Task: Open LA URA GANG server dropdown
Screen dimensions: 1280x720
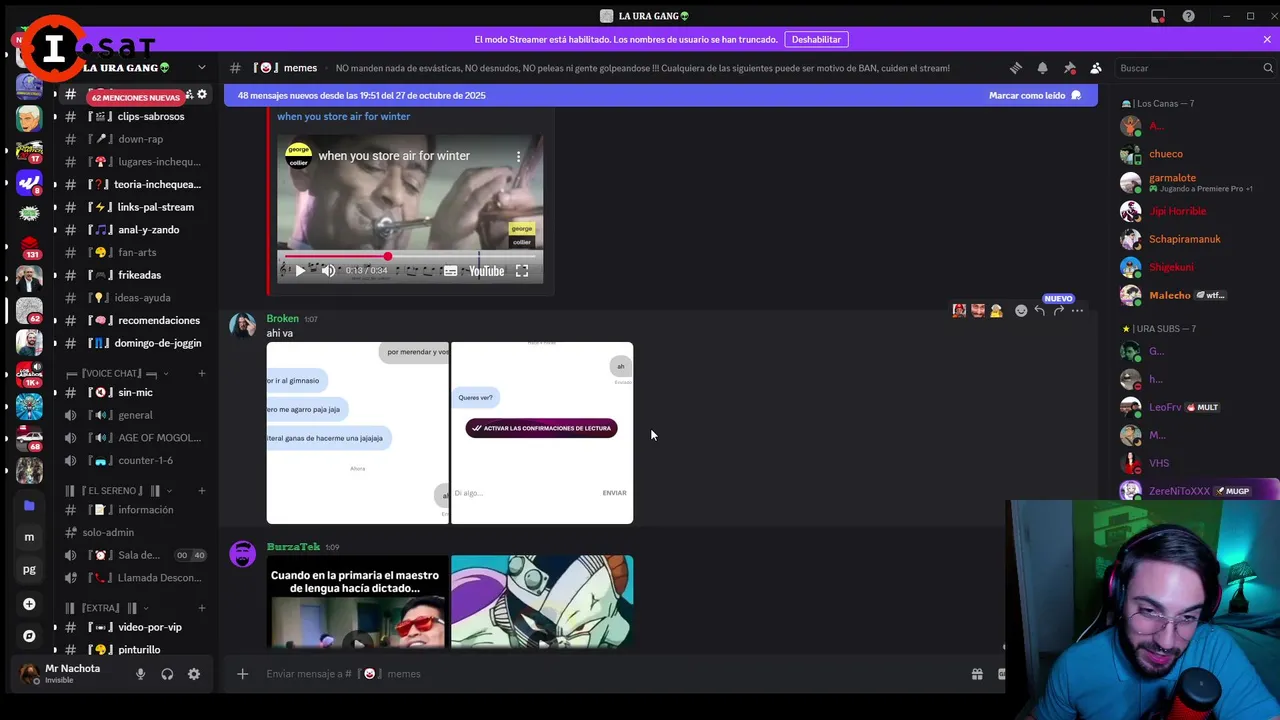Action: pos(202,68)
